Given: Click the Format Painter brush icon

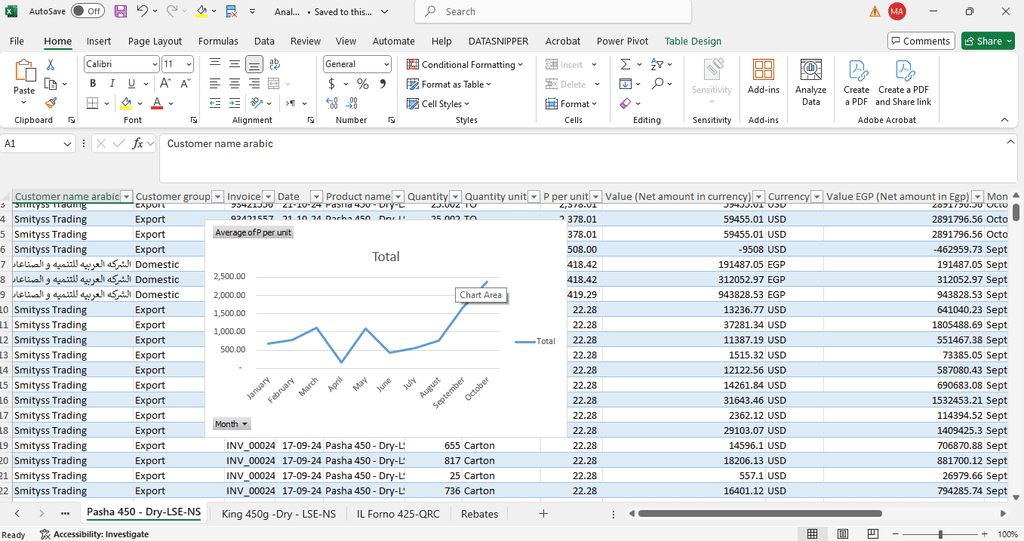Looking at the screenshot, I should click(x=50, y=103).
